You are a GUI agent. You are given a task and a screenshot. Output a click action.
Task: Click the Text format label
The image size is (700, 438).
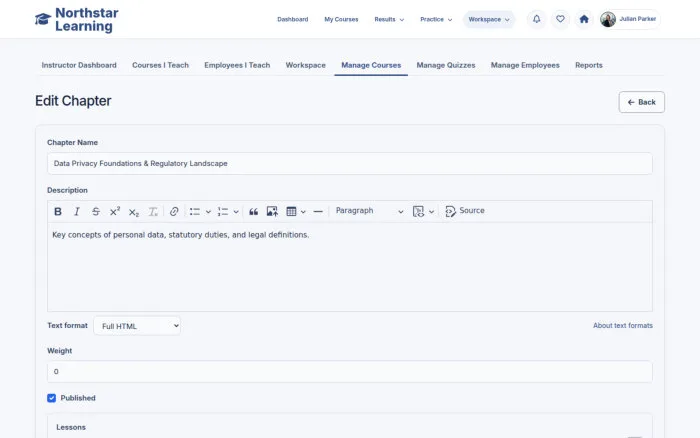pyautogui.click(x=67, y=325)
